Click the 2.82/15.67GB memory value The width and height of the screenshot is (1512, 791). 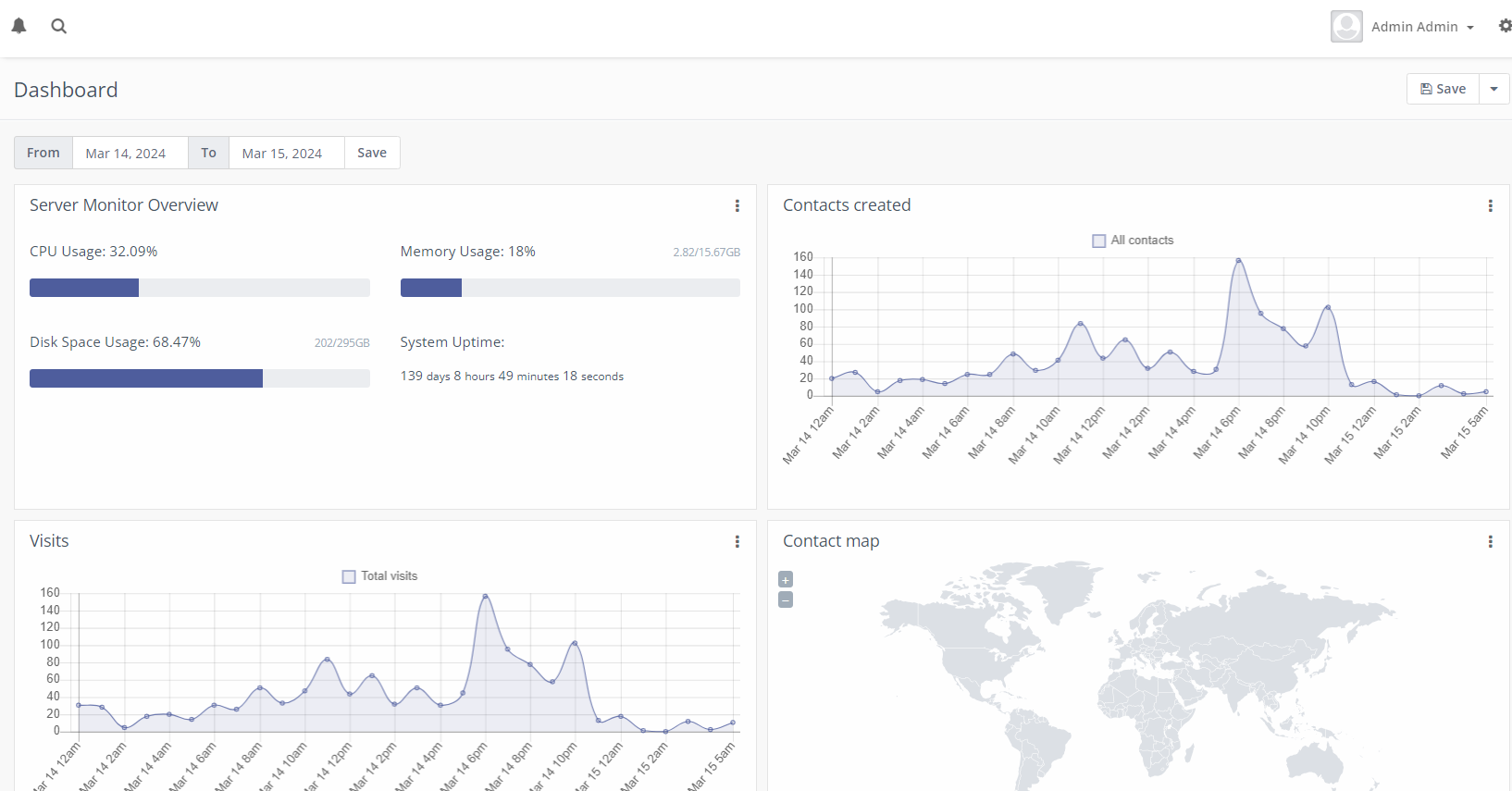(707, 253)
